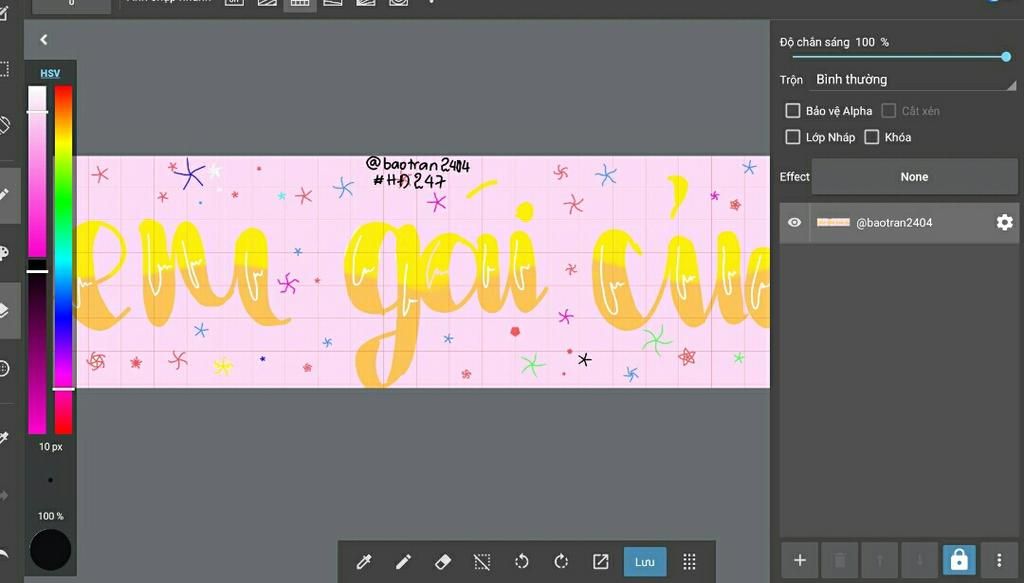Click the rainbow hue strip

pos(63,260)
